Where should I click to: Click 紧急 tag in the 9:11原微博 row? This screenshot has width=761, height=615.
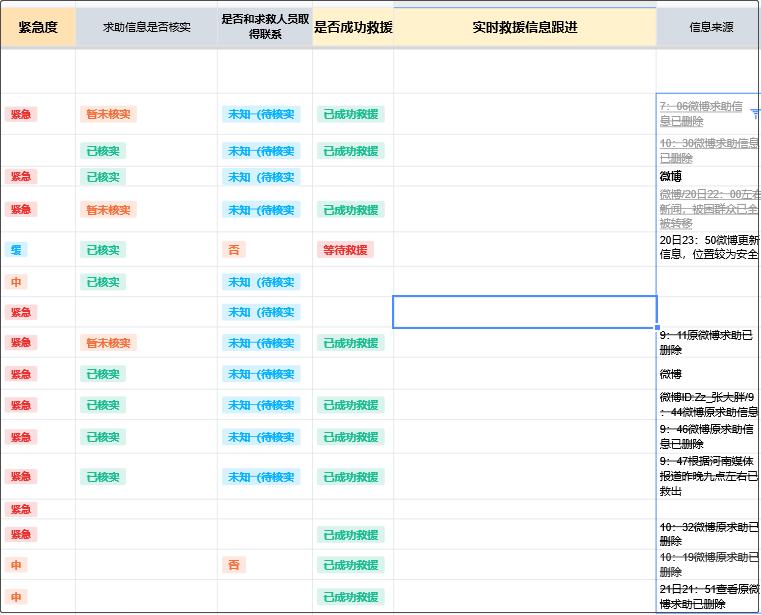(21, 342)
